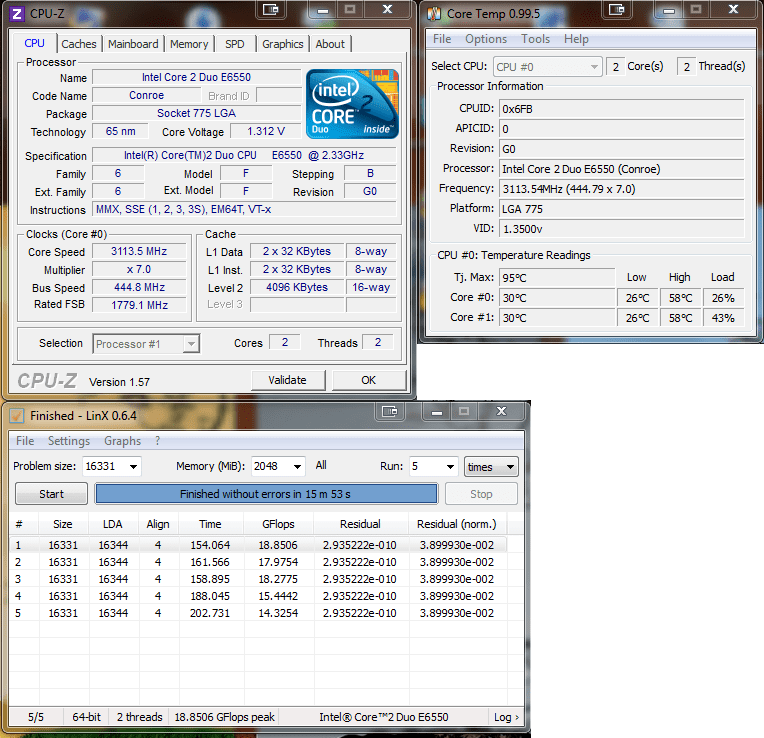Click OK in CPU-Z
The width and height of the screenshot is (764, 738).
[x=368, y=380]
